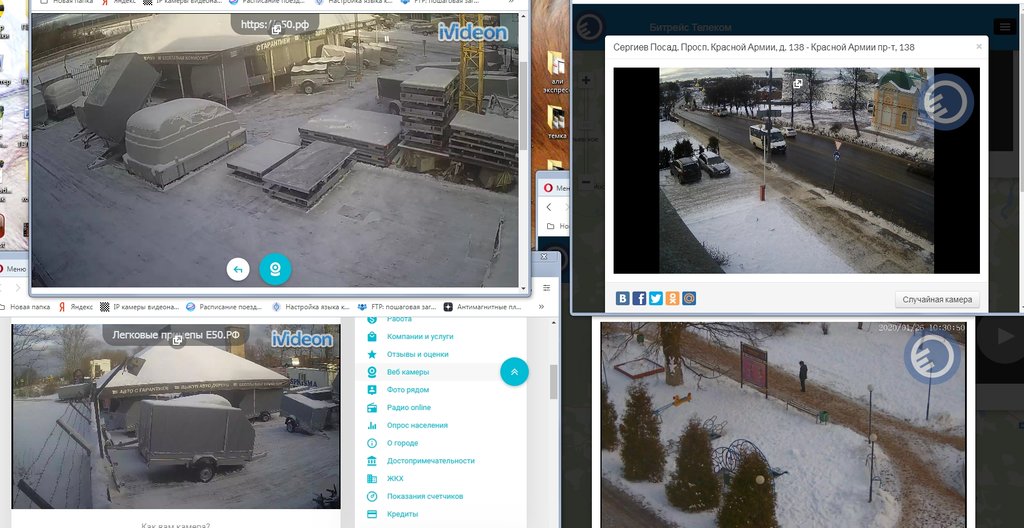Open Opera Мен menu in small middle window
The image size is (1024, 528).
555,188
